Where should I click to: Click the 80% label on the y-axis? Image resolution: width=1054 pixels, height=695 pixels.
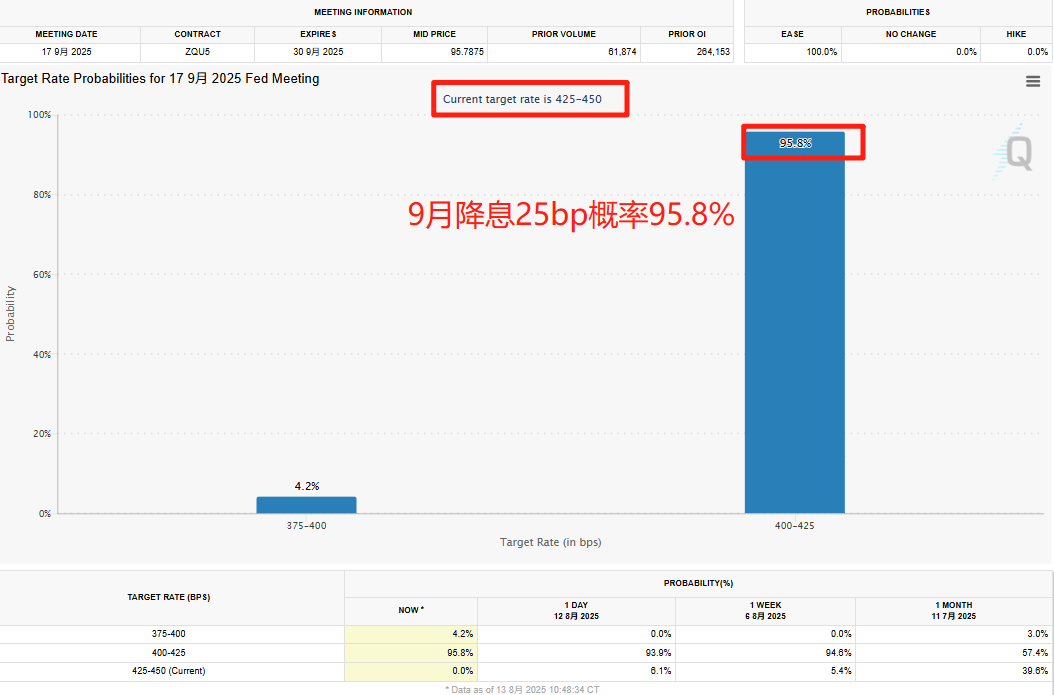42,195
